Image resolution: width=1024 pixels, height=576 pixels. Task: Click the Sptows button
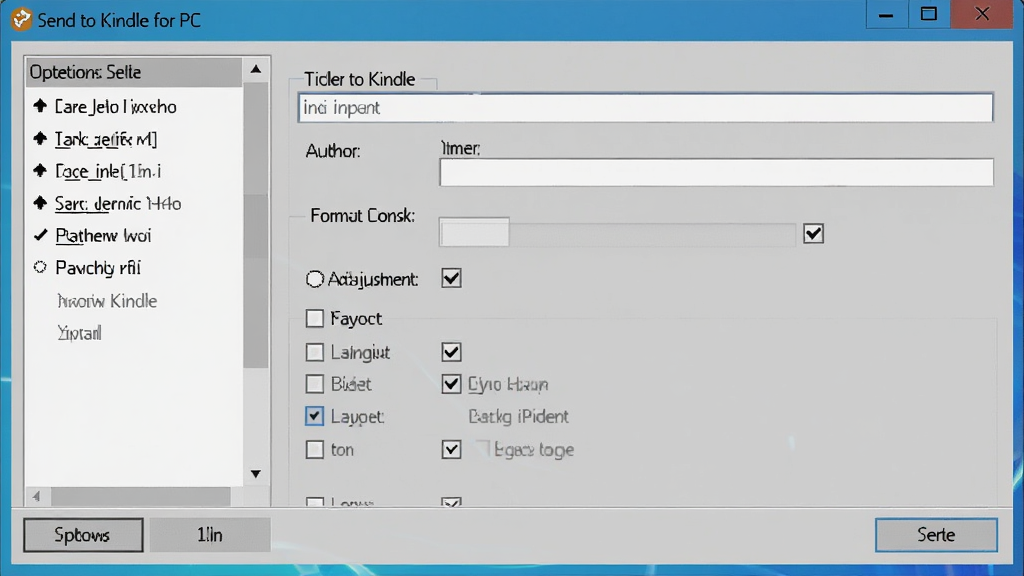click(83, 535)
